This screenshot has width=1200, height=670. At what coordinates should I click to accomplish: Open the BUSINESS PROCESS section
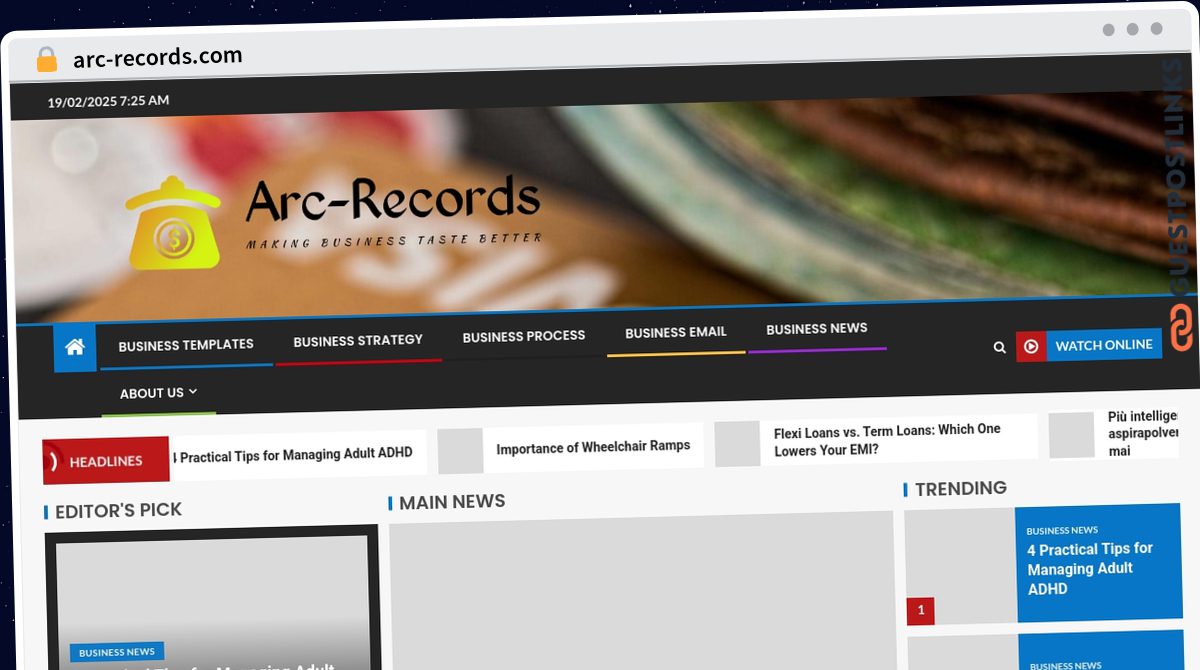coord(524,336)
